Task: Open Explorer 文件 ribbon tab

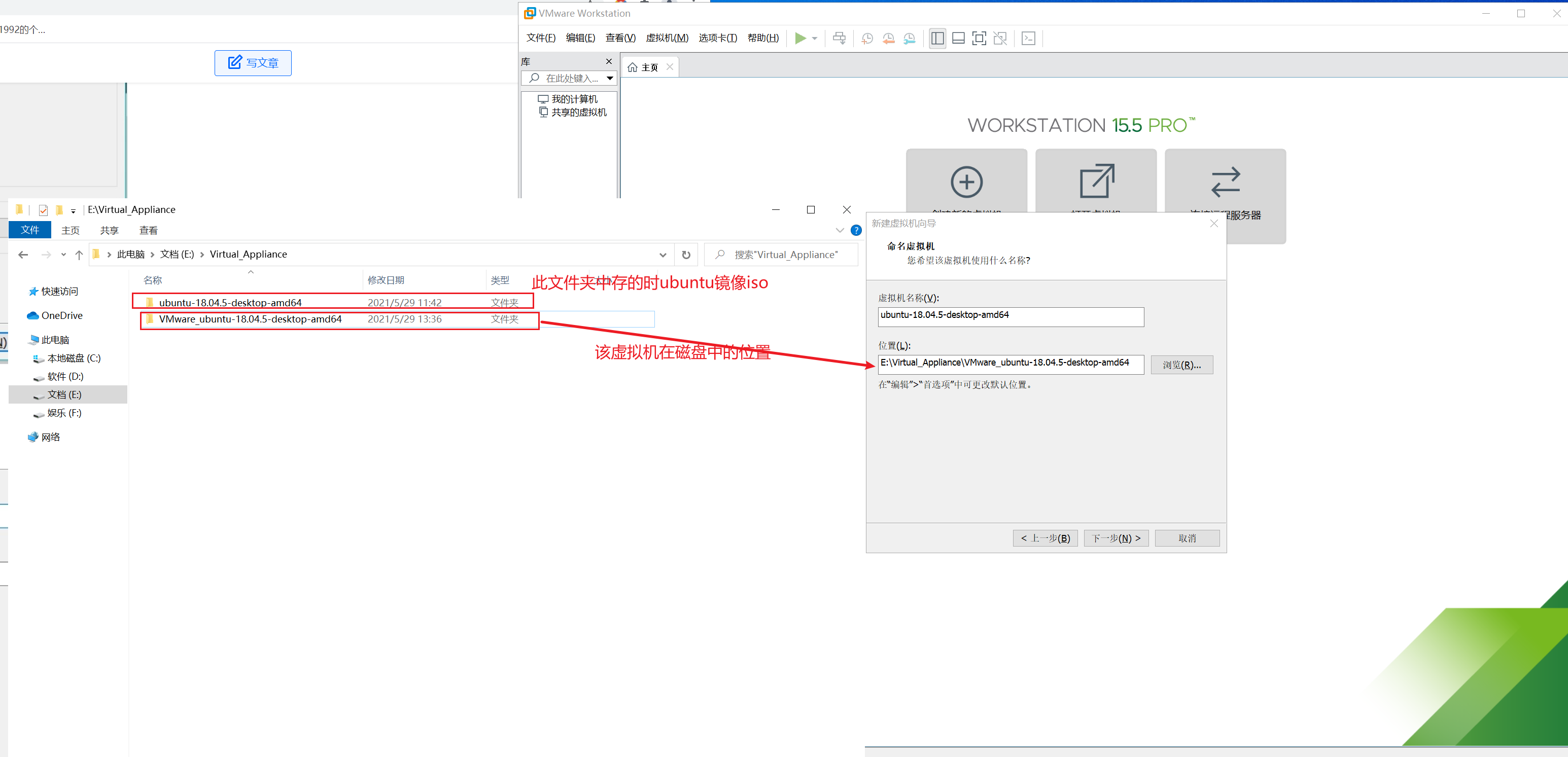Action: 30,229
